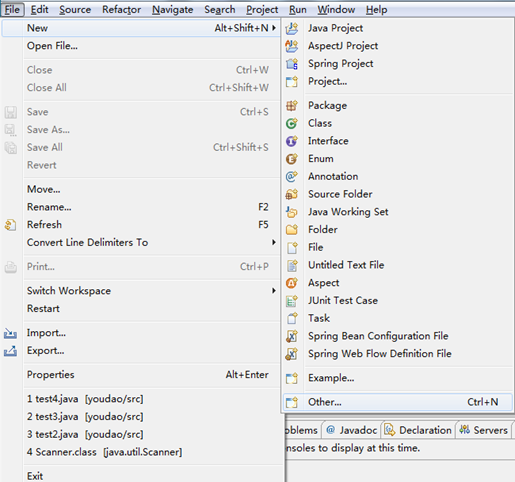Switch to the Javadoc tab
Image resolution: width=515 pixels, height=482 pixels.
[352, 430]
